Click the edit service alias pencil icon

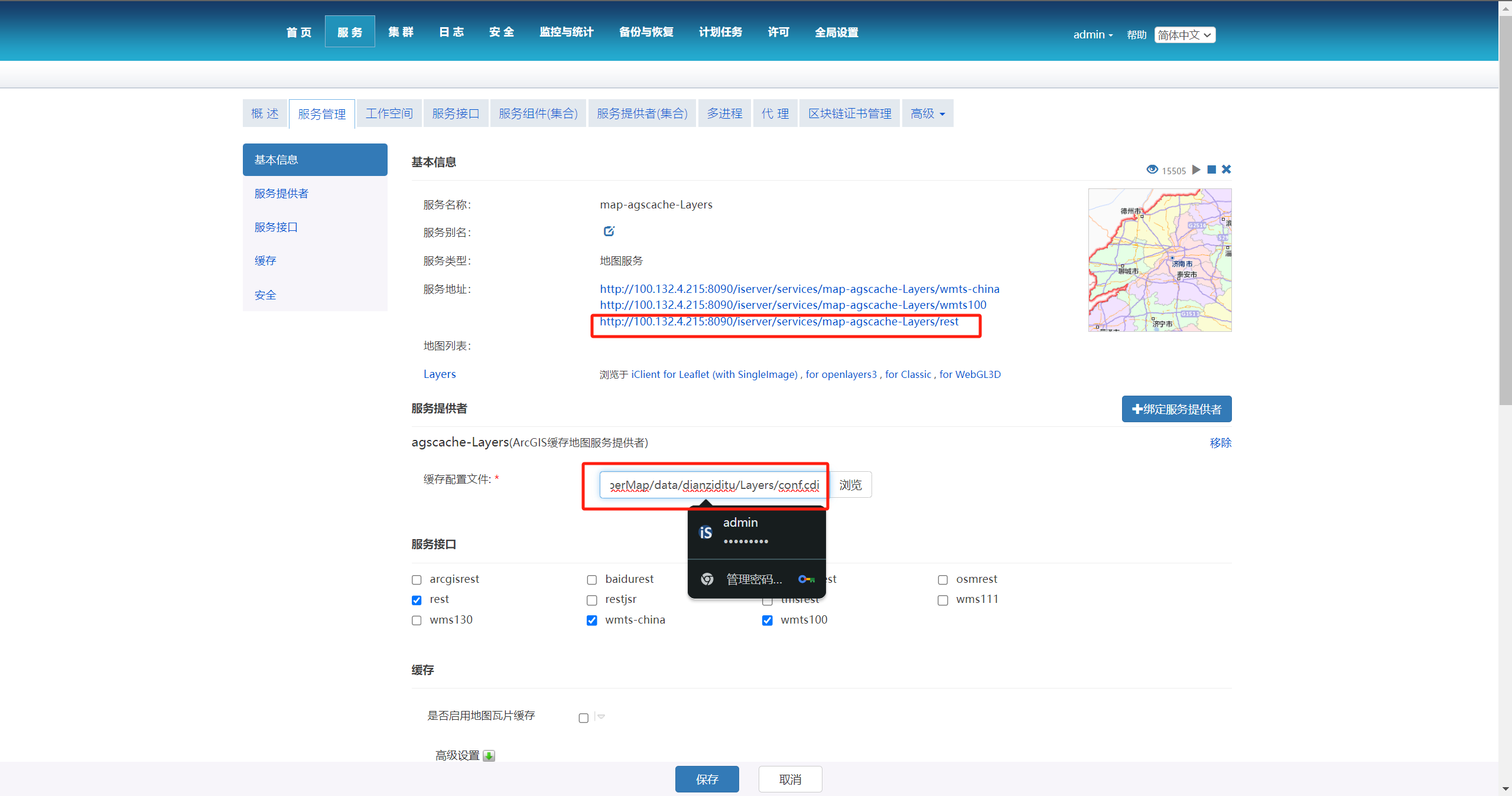(x=609, y=231)
